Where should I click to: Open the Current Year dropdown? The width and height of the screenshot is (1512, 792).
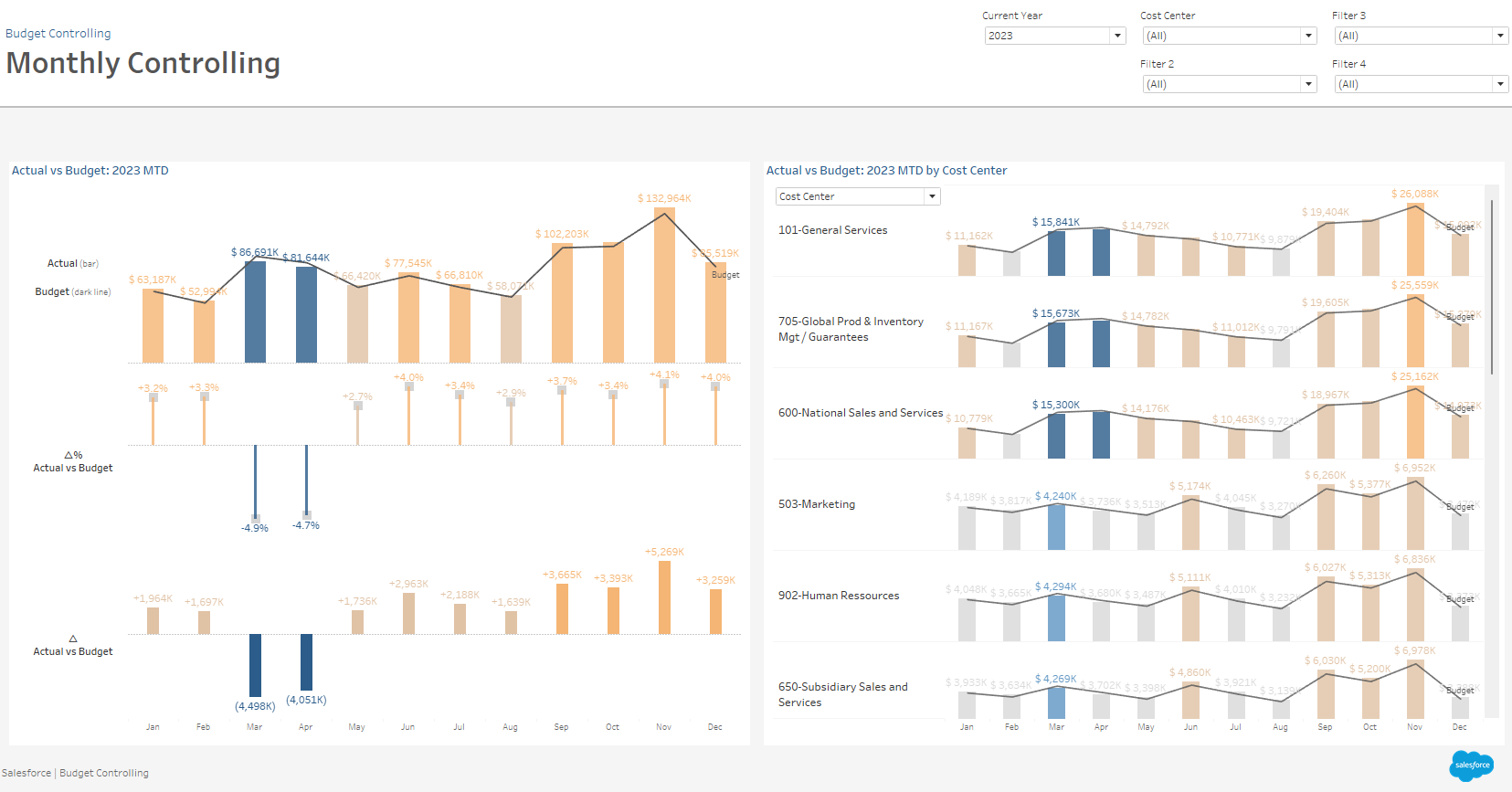(x=1054, y=36)
